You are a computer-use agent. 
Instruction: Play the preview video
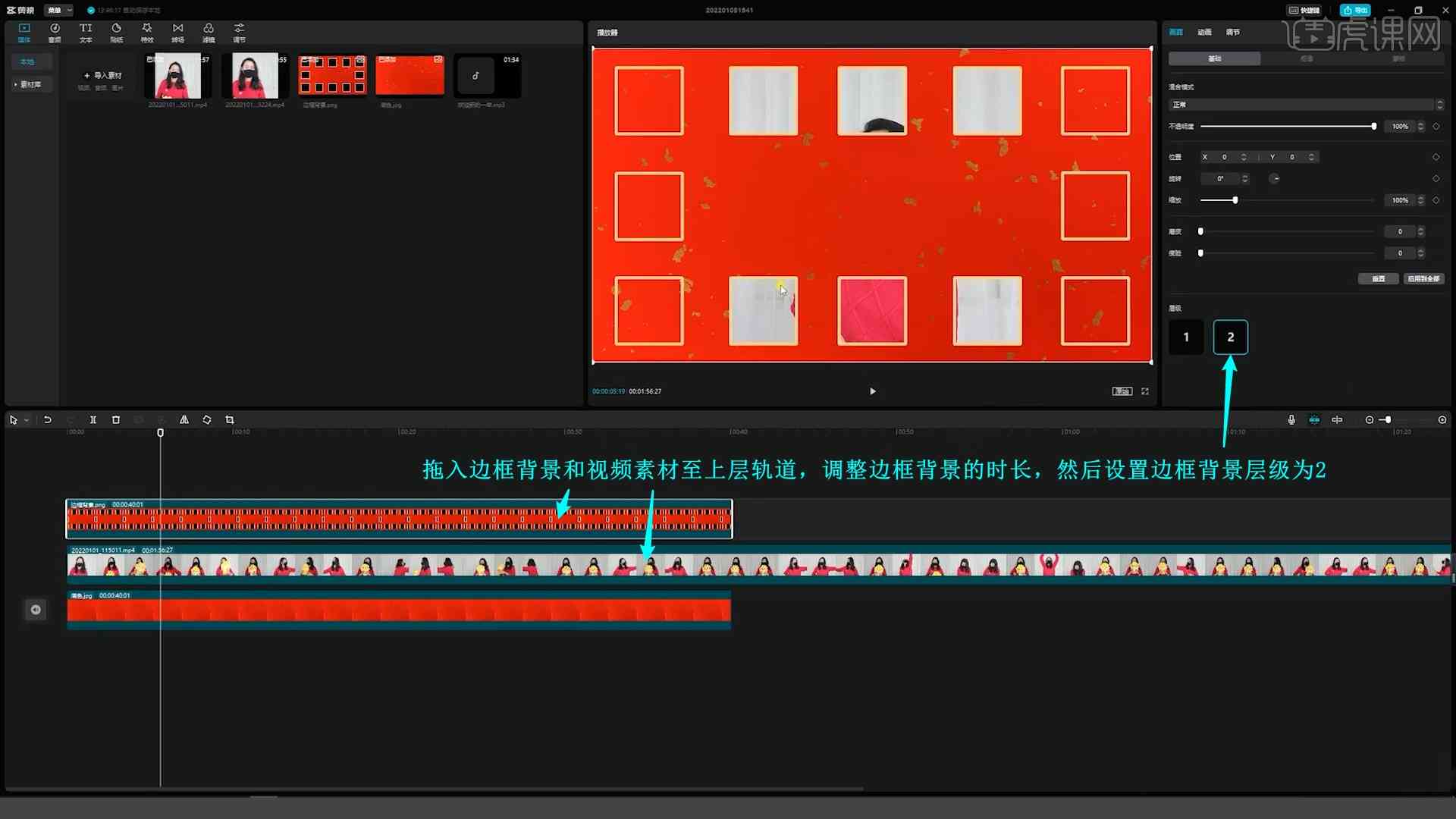(x=872, y=391)
